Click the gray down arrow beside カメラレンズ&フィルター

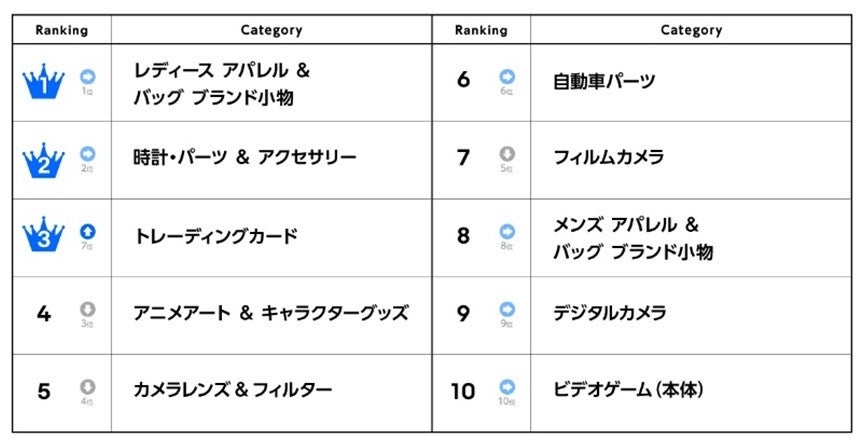pyautogui.click(x=88, y=386)
